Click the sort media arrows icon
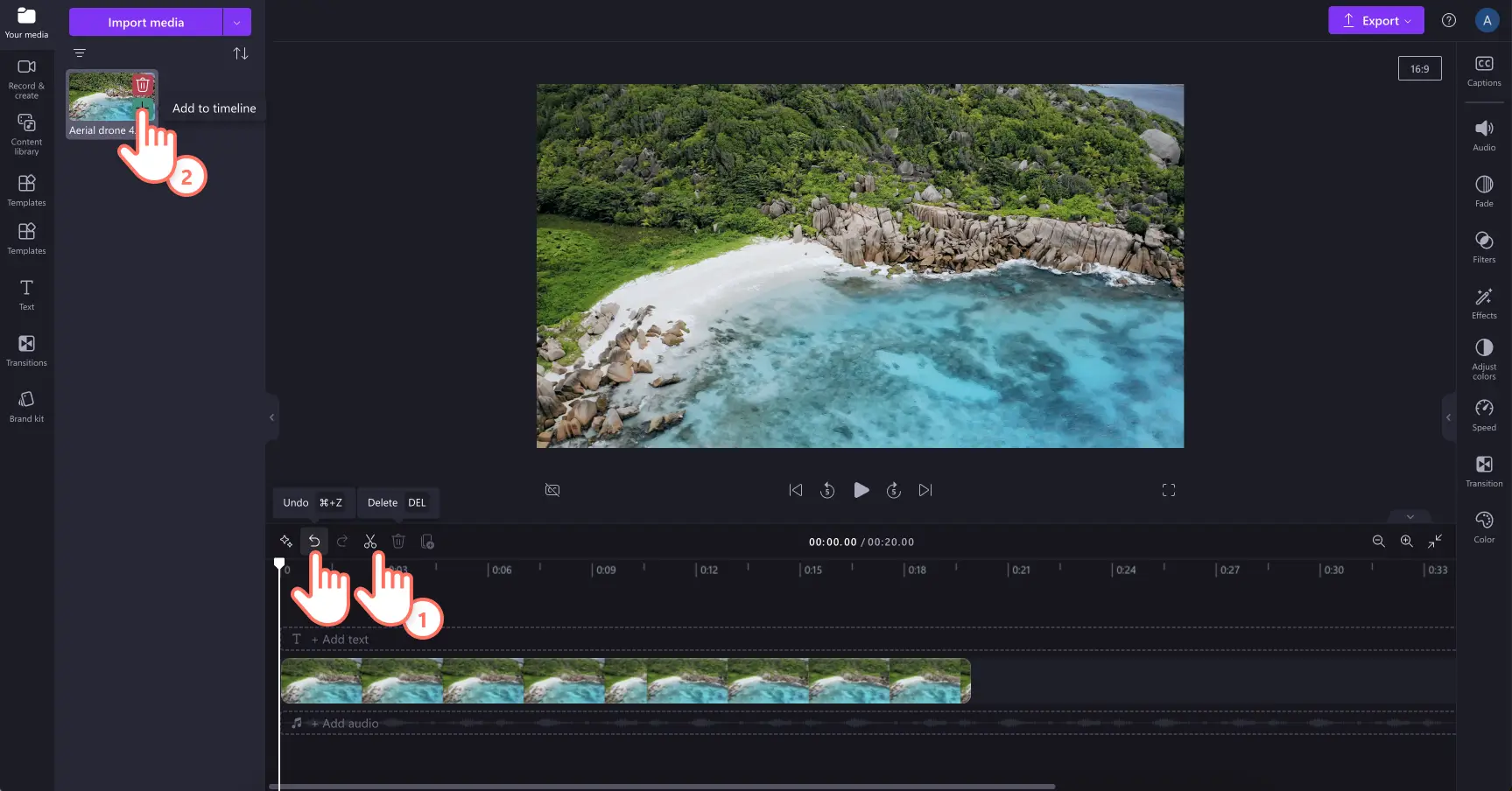 click(x=241, y=53)
